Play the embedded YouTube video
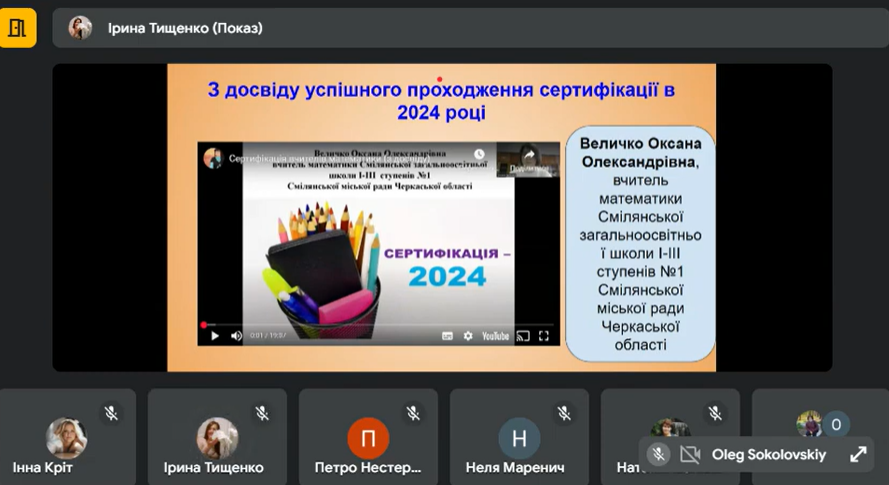This screenshot has height=485, width=889. 214,336
